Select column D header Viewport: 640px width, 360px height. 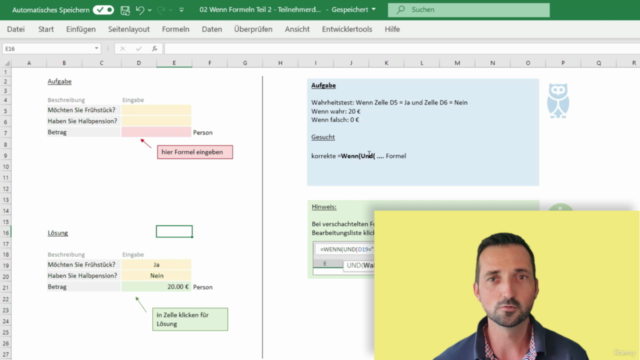point(139,63)
